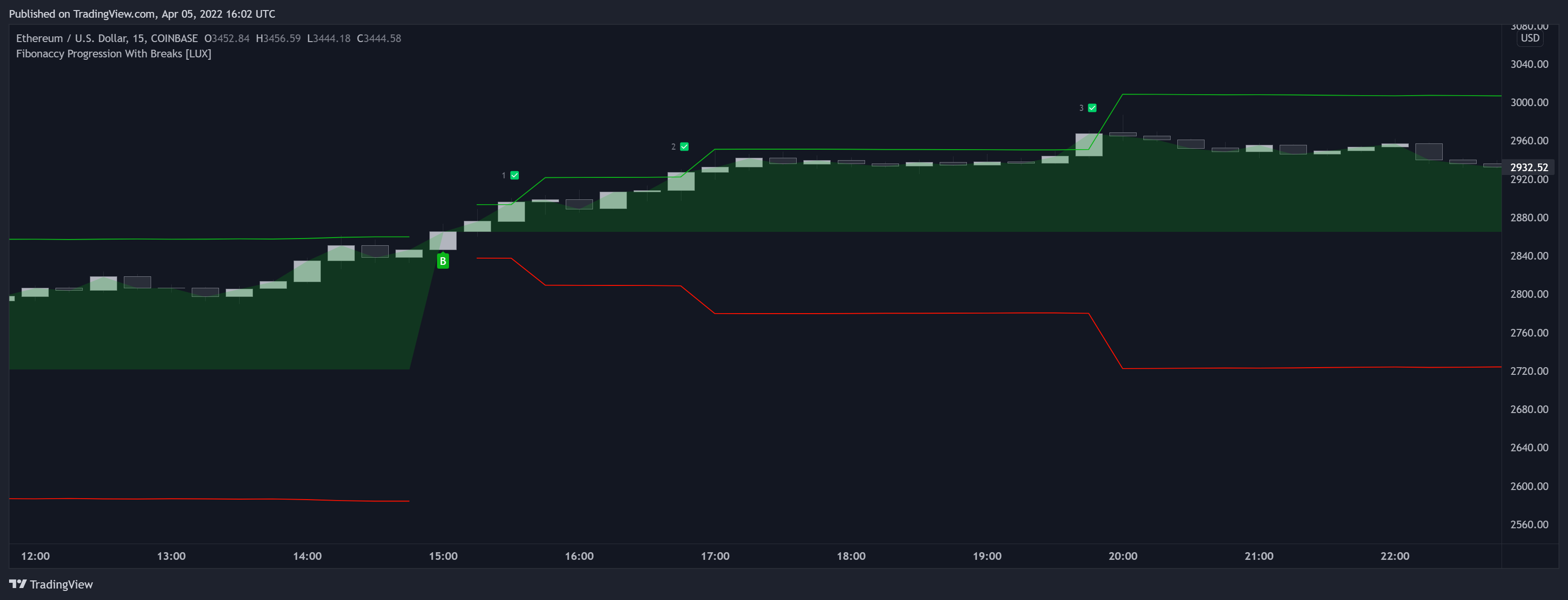The image size is (1568, 600).
Task: Click the low value L3444.18 in header
Action: tap(329, 38)
